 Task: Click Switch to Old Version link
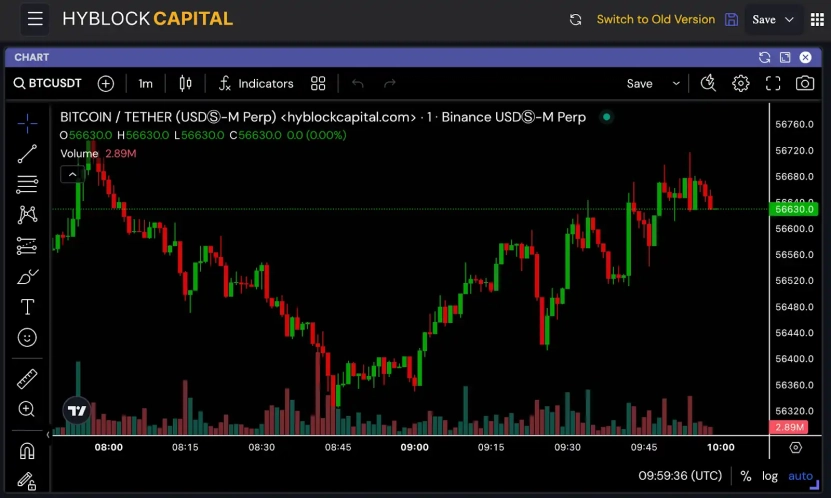(655, 19)
